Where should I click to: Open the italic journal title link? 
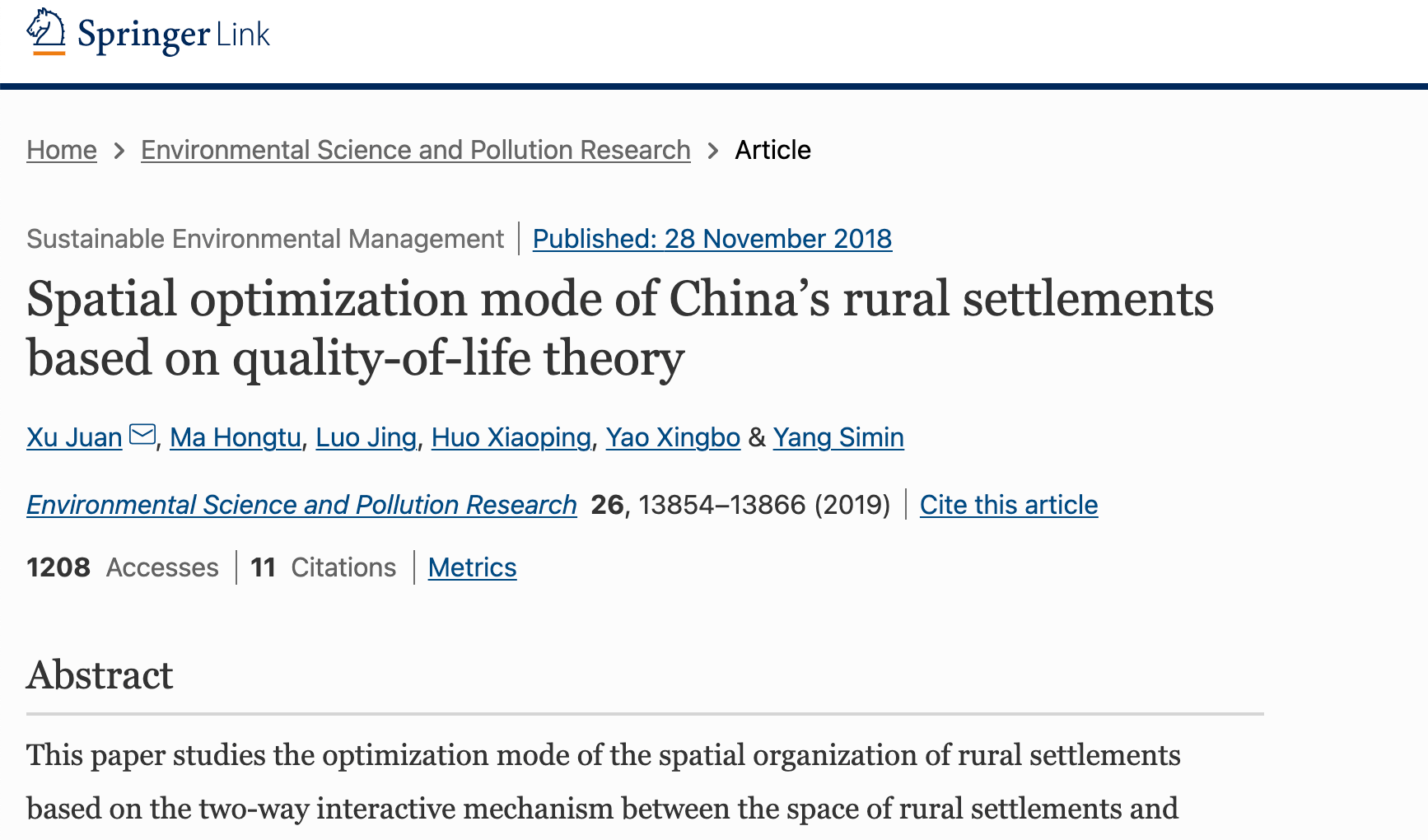[x=301, y=505]
